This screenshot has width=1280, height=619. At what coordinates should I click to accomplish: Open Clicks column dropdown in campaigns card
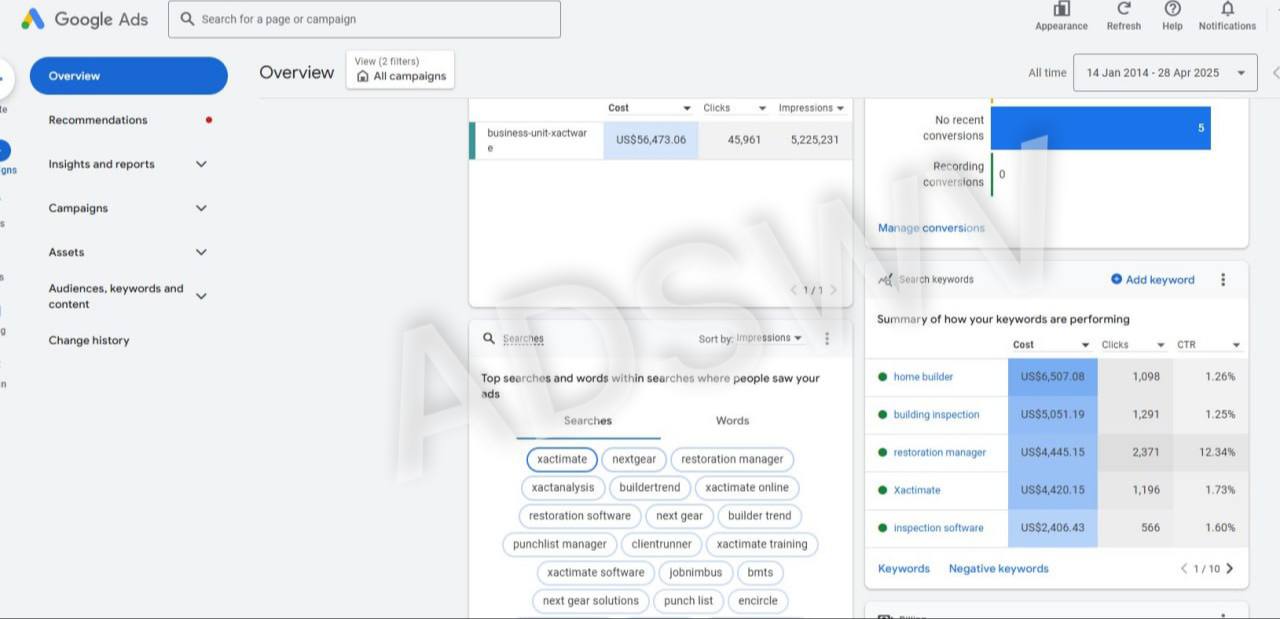762,108
